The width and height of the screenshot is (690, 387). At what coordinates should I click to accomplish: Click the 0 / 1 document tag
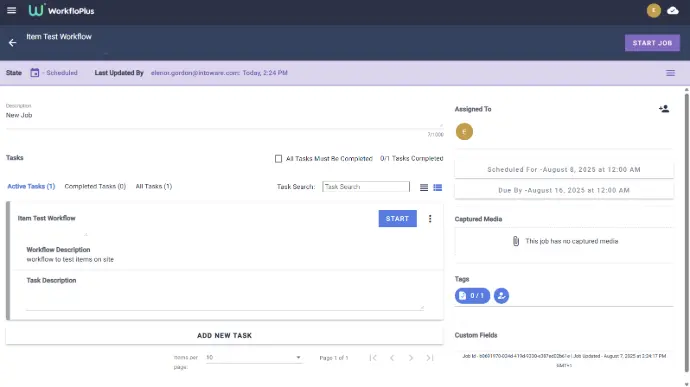pos(472,295)
